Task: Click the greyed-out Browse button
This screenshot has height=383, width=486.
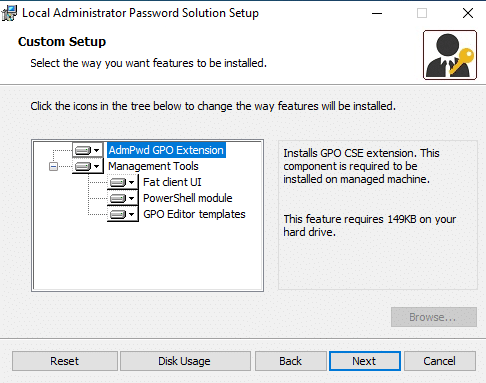Action: (x=434, y=317)
